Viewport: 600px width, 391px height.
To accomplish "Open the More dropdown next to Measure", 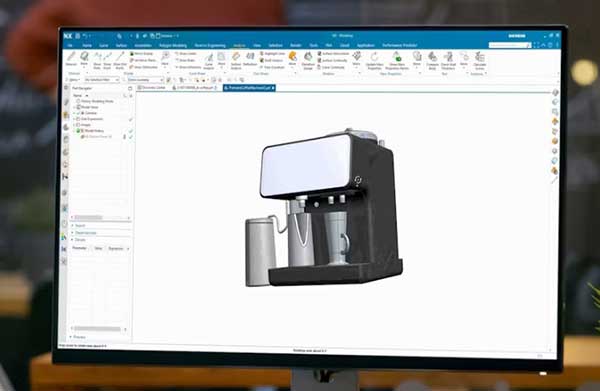I will tap(84, 60).
